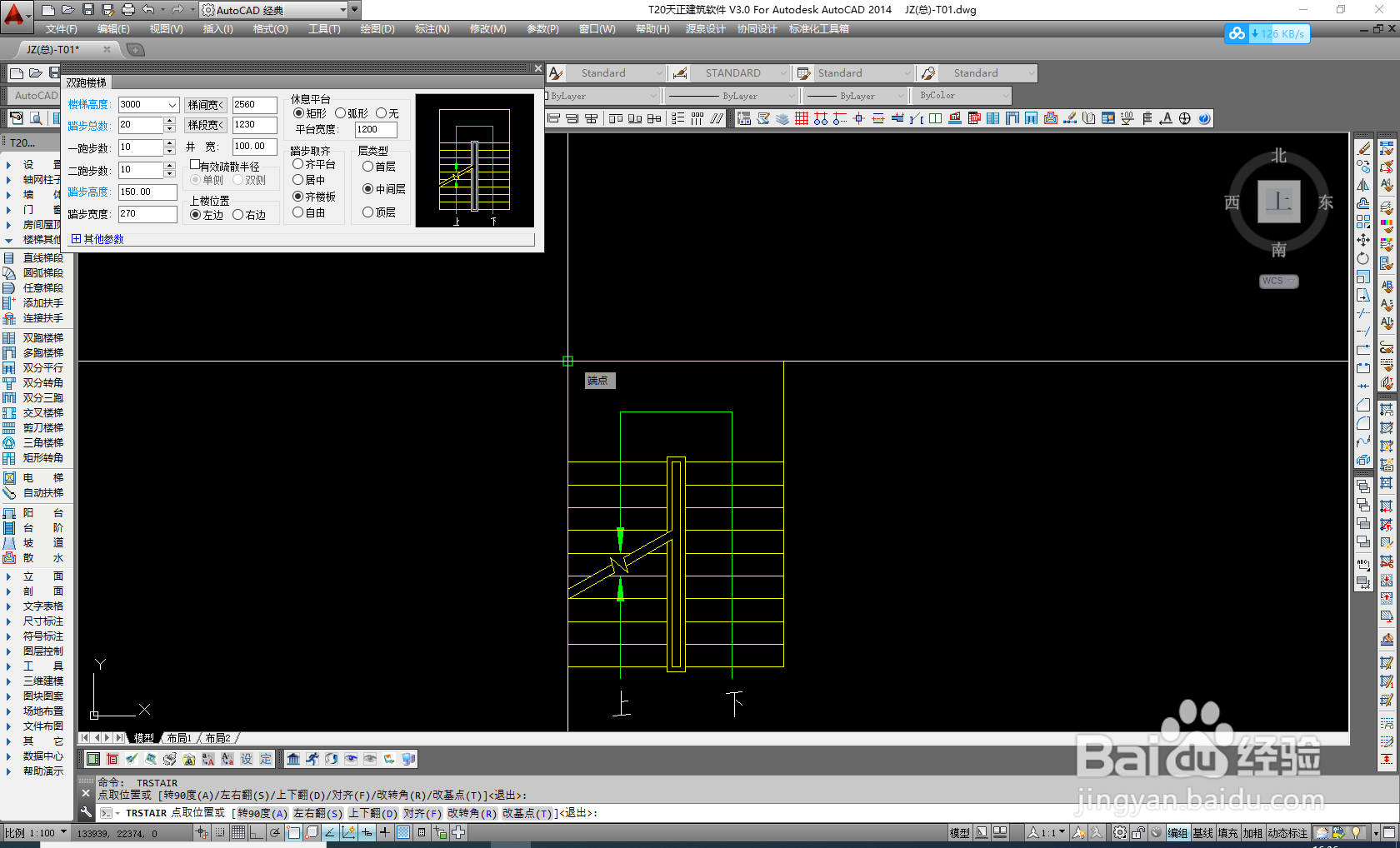Select the 直线梯段 straight stair tool
This screenshot has height=848, width=1400.
tap(33, 258)
